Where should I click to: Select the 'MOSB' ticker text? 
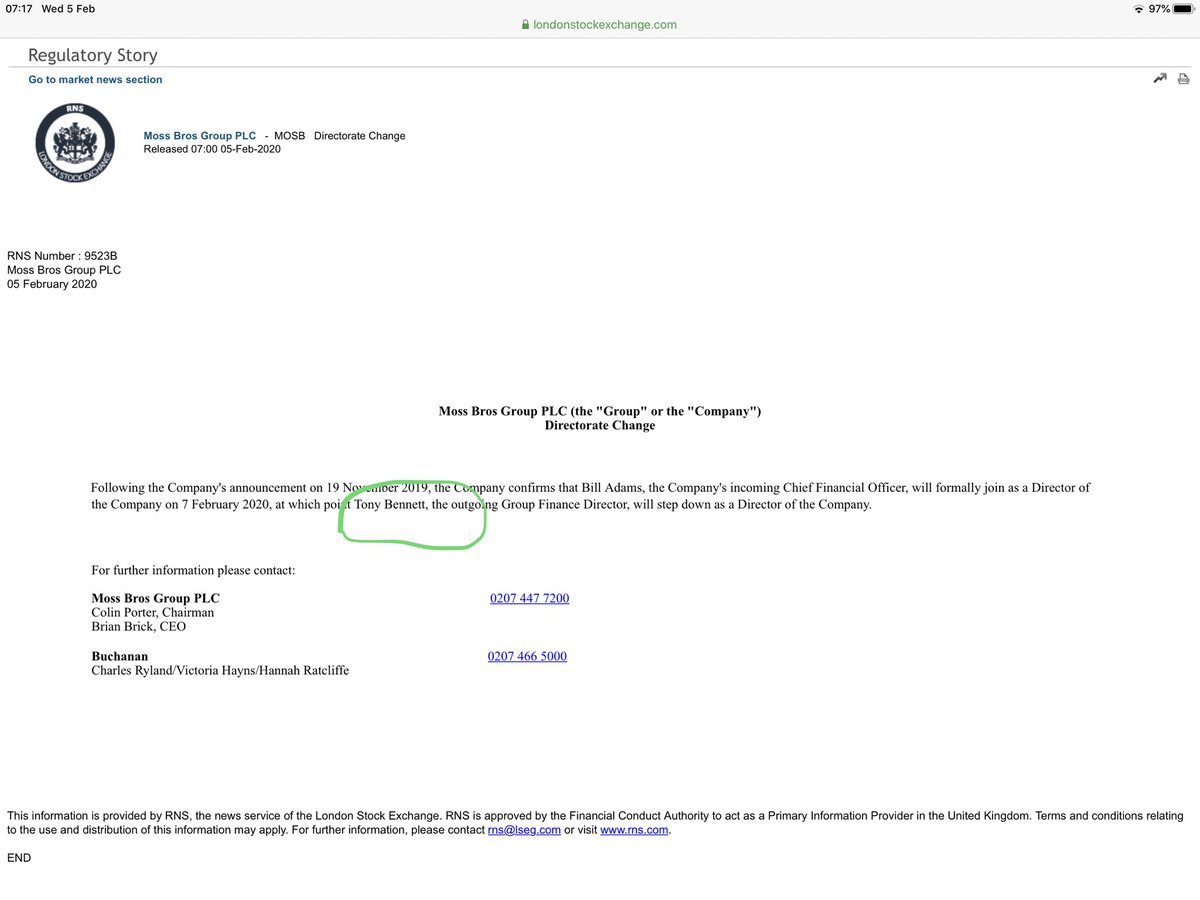(291, 136)
